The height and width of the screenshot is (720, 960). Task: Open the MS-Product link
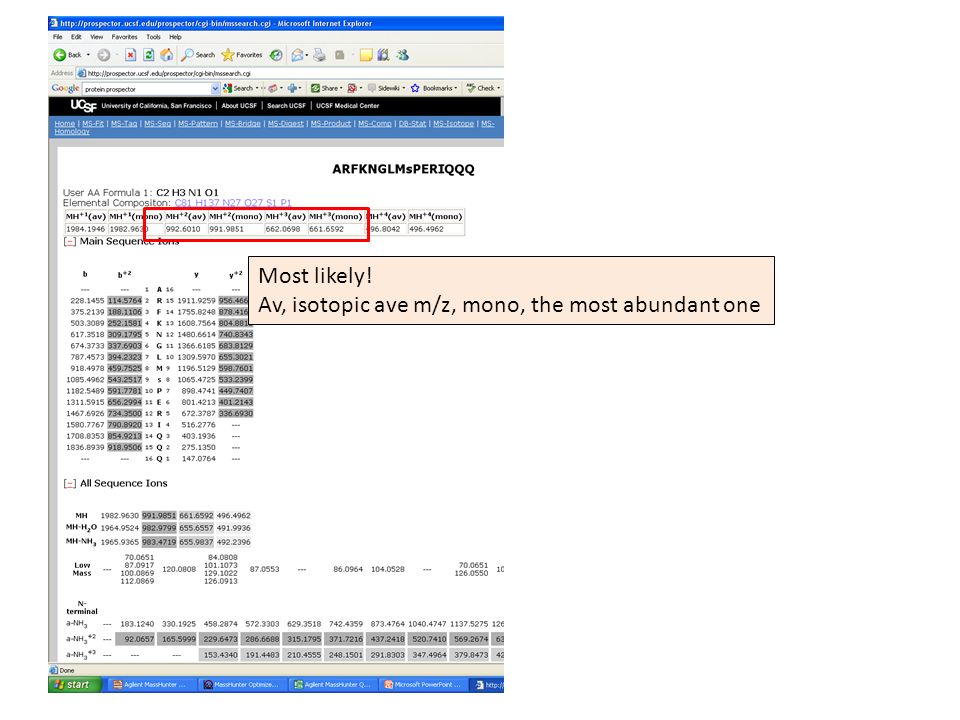point(331,124)
